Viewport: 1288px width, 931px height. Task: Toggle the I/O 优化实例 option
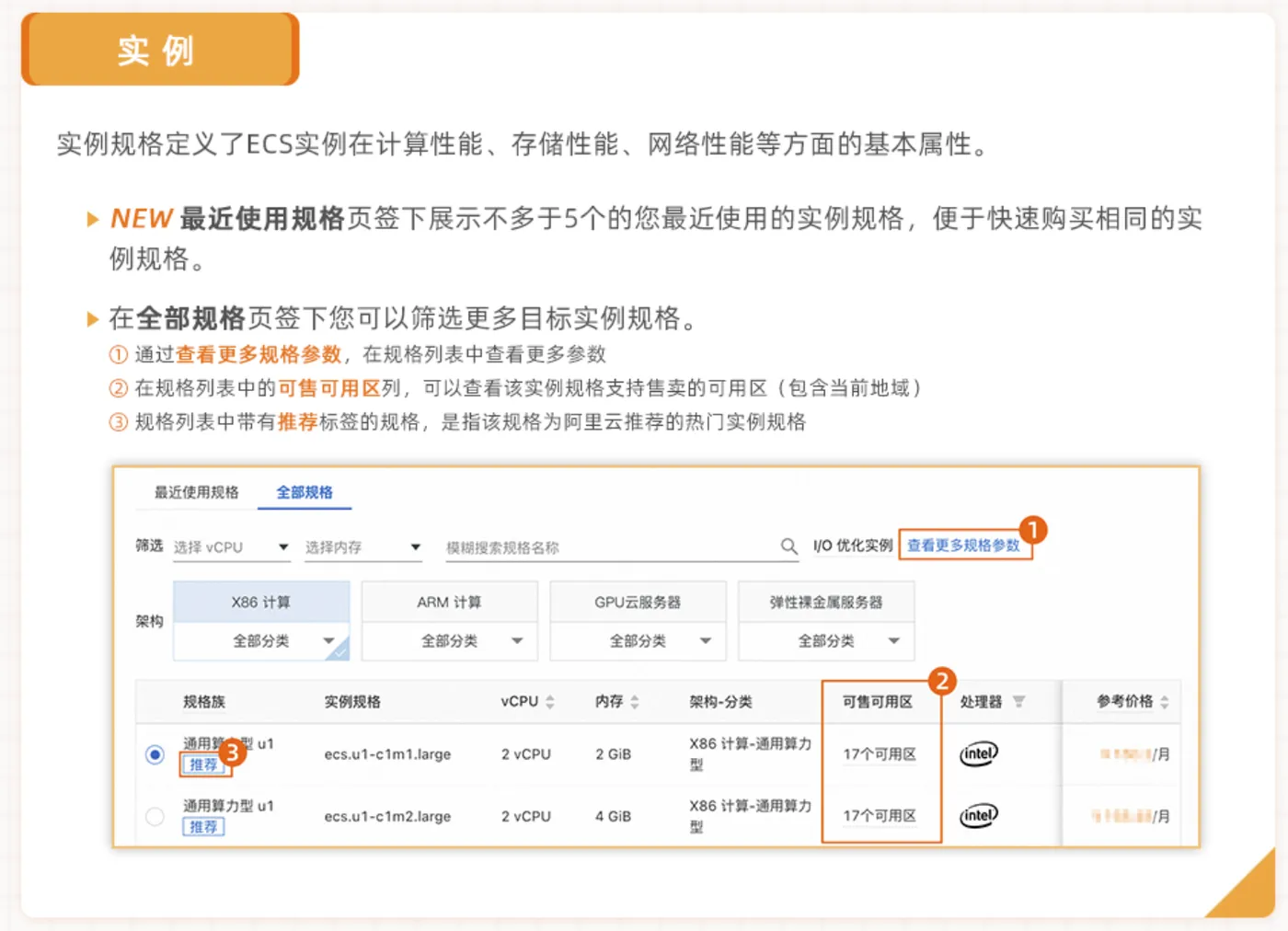(851, 545)
